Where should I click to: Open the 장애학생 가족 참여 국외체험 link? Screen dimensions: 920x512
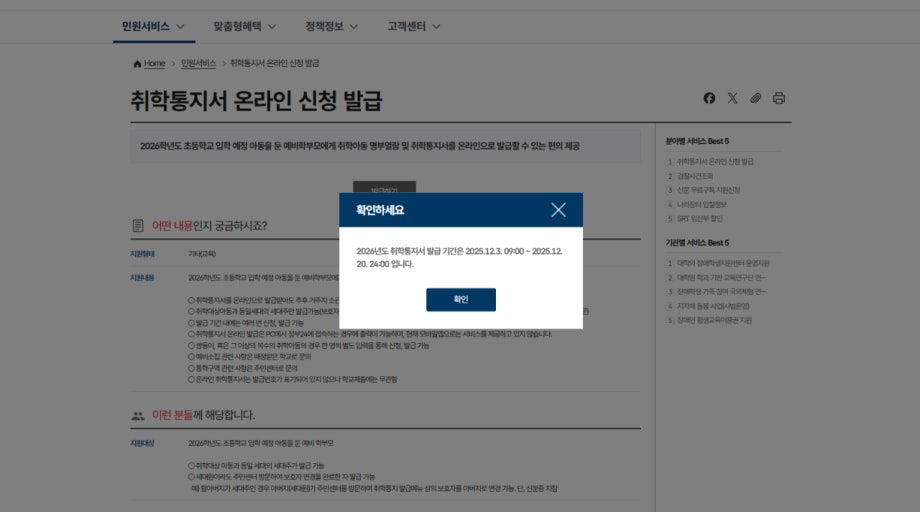click(722, 291)
